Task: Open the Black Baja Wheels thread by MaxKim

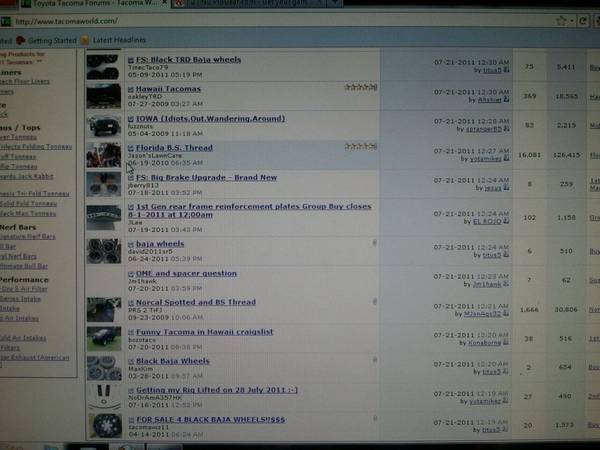Action: 173,361
